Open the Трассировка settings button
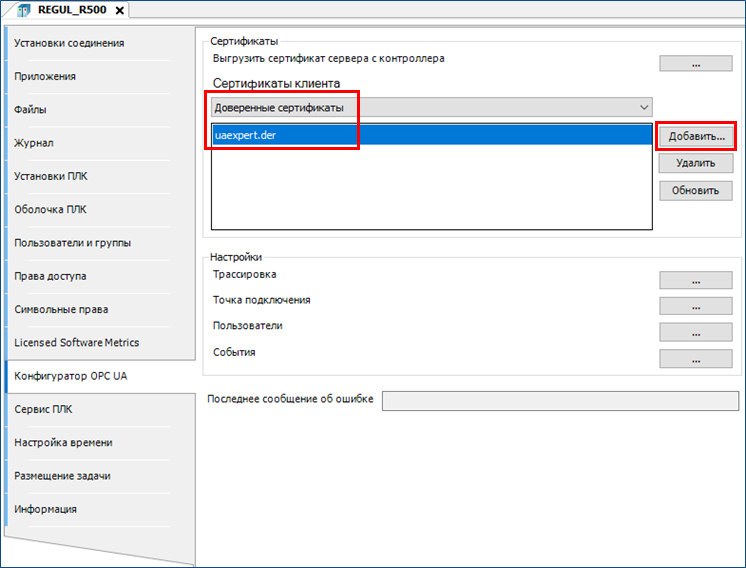This screenshot has width=746, height=568. [696, 280]
